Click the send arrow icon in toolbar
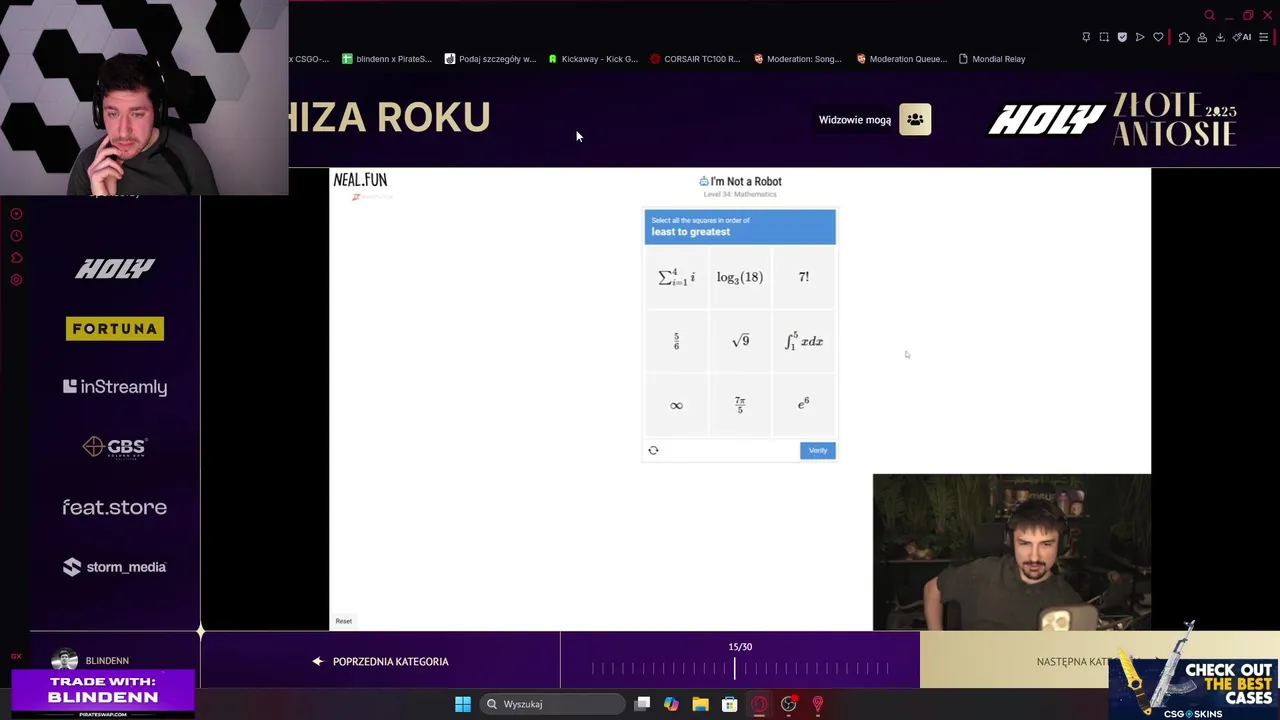This screenshot has height=720, width=1280. 1140,37
